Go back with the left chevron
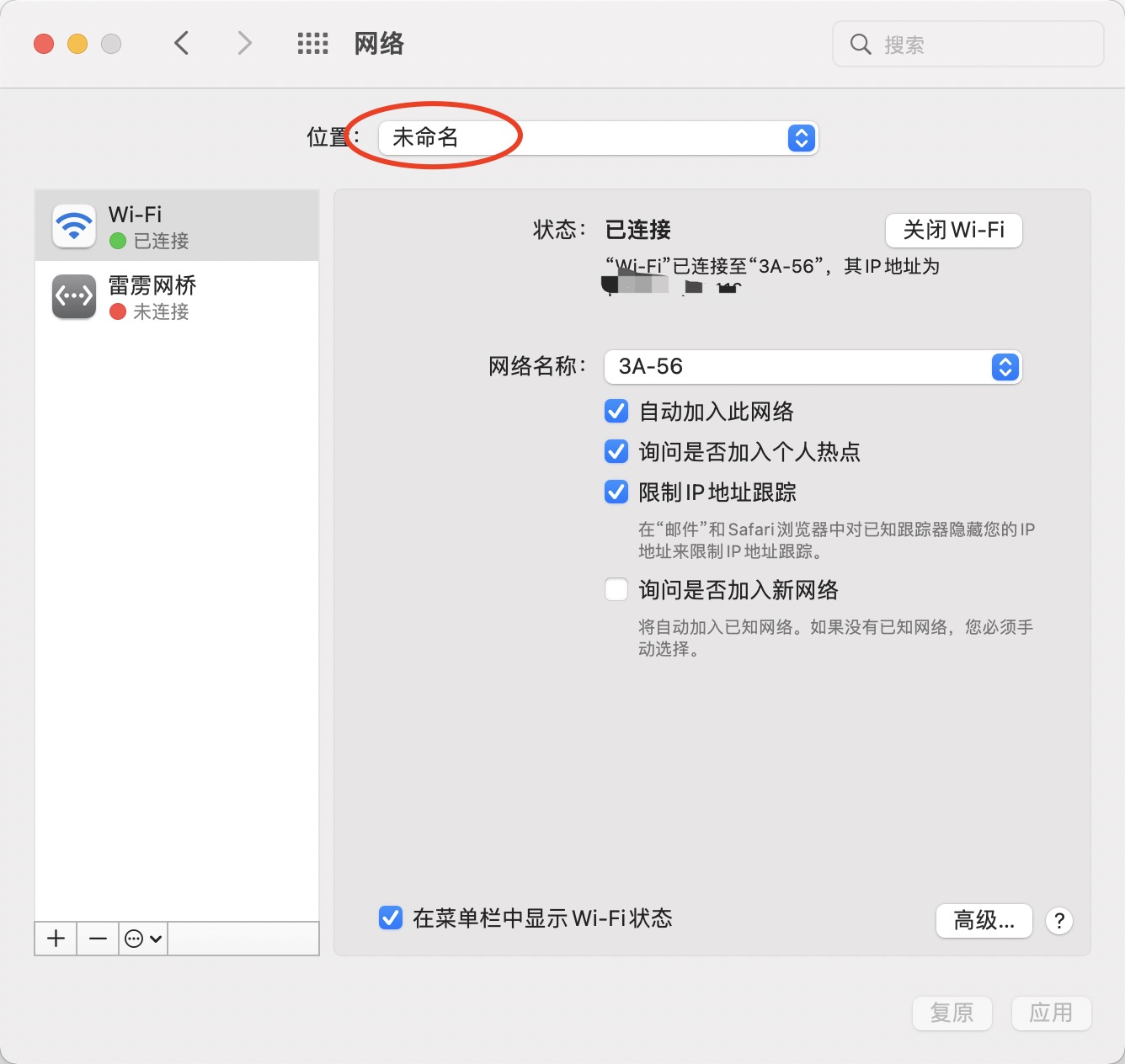 point(181,43)
